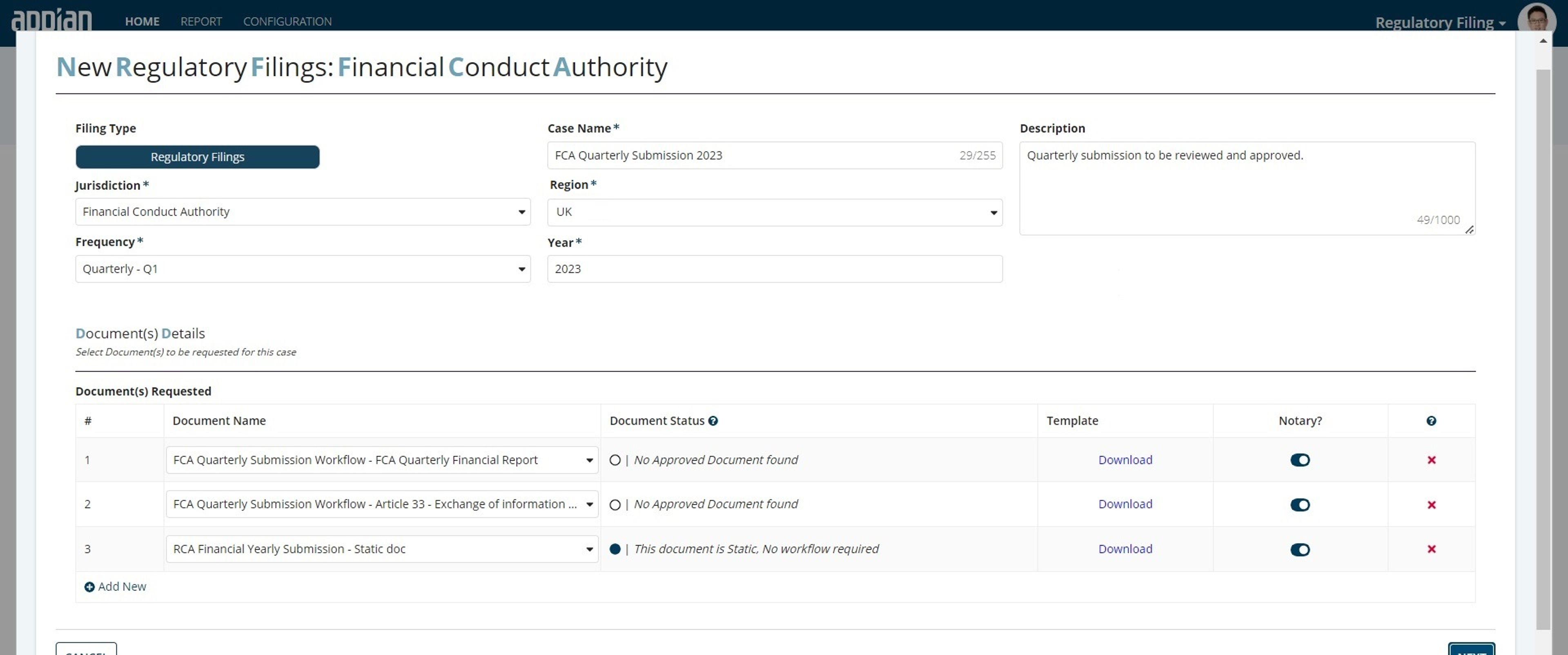The width and height of the screenshot is (1568, 655).
Task: Click the Year input field
Action: point(775,269)
